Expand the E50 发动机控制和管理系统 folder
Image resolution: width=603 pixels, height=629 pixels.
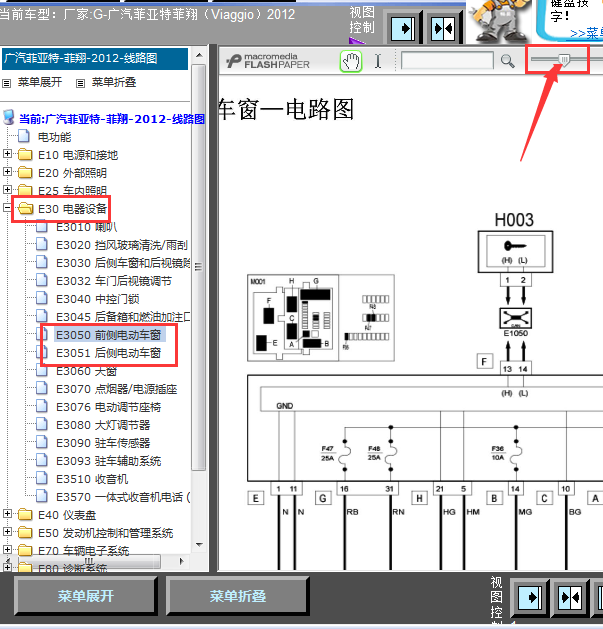[x=7, y=531]
